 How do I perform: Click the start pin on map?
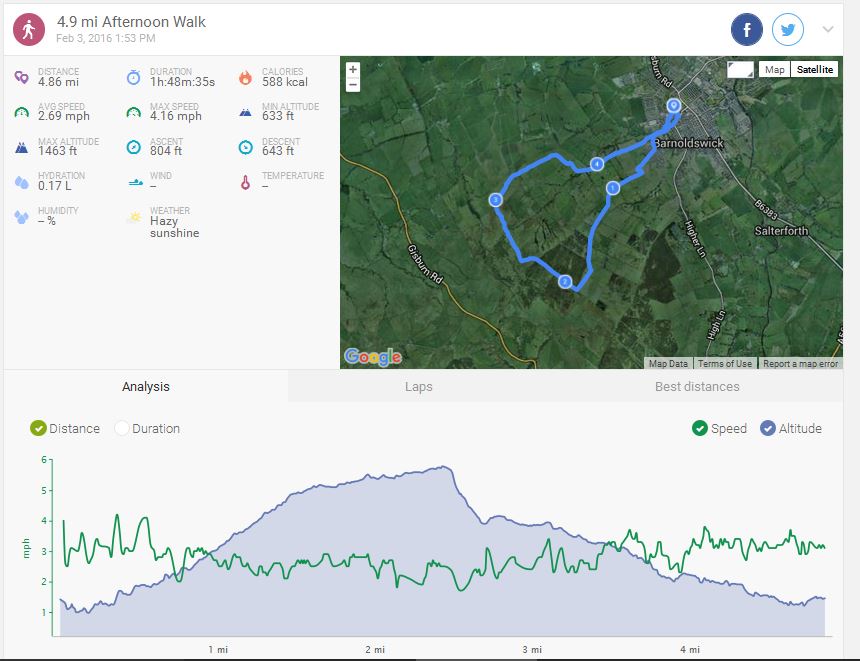674,105
